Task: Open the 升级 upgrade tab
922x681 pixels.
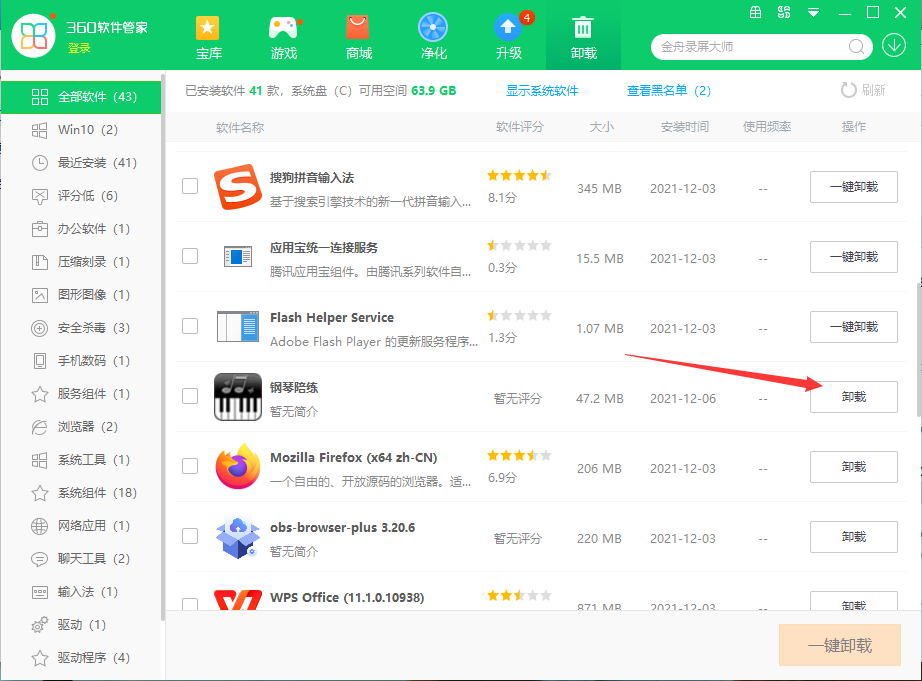Action: tap(509, 38)
